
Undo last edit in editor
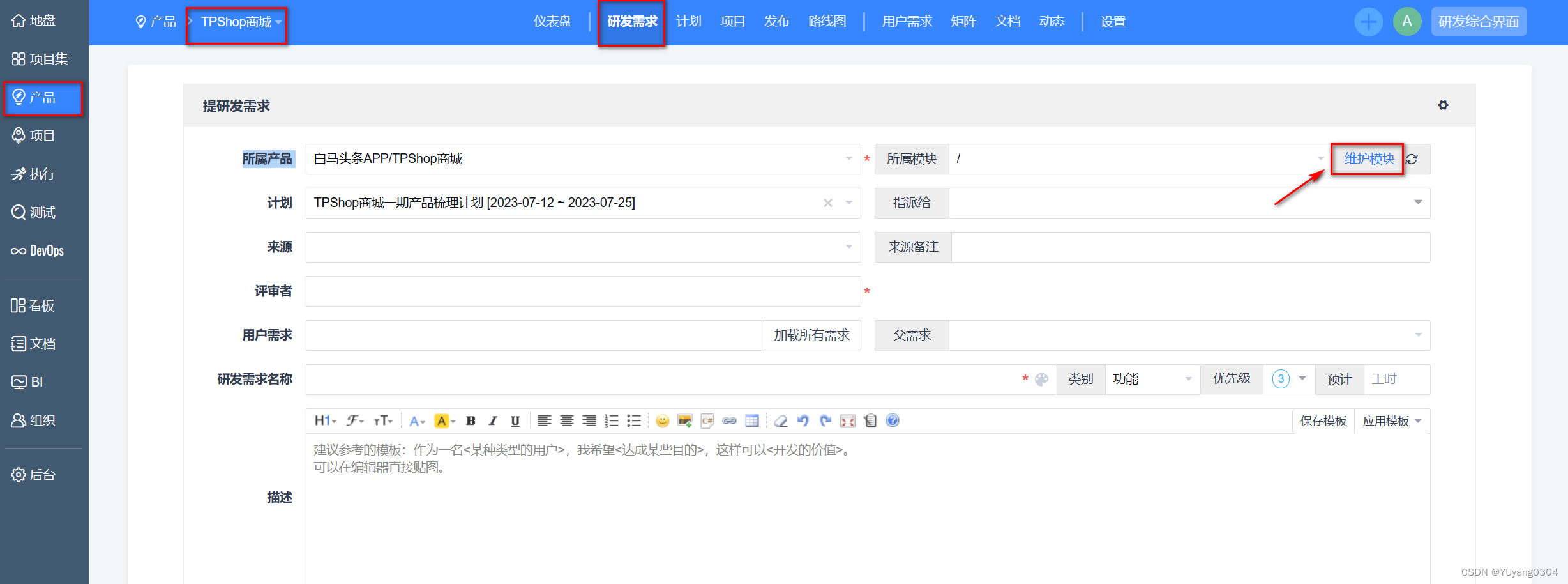tap(803, 420)
